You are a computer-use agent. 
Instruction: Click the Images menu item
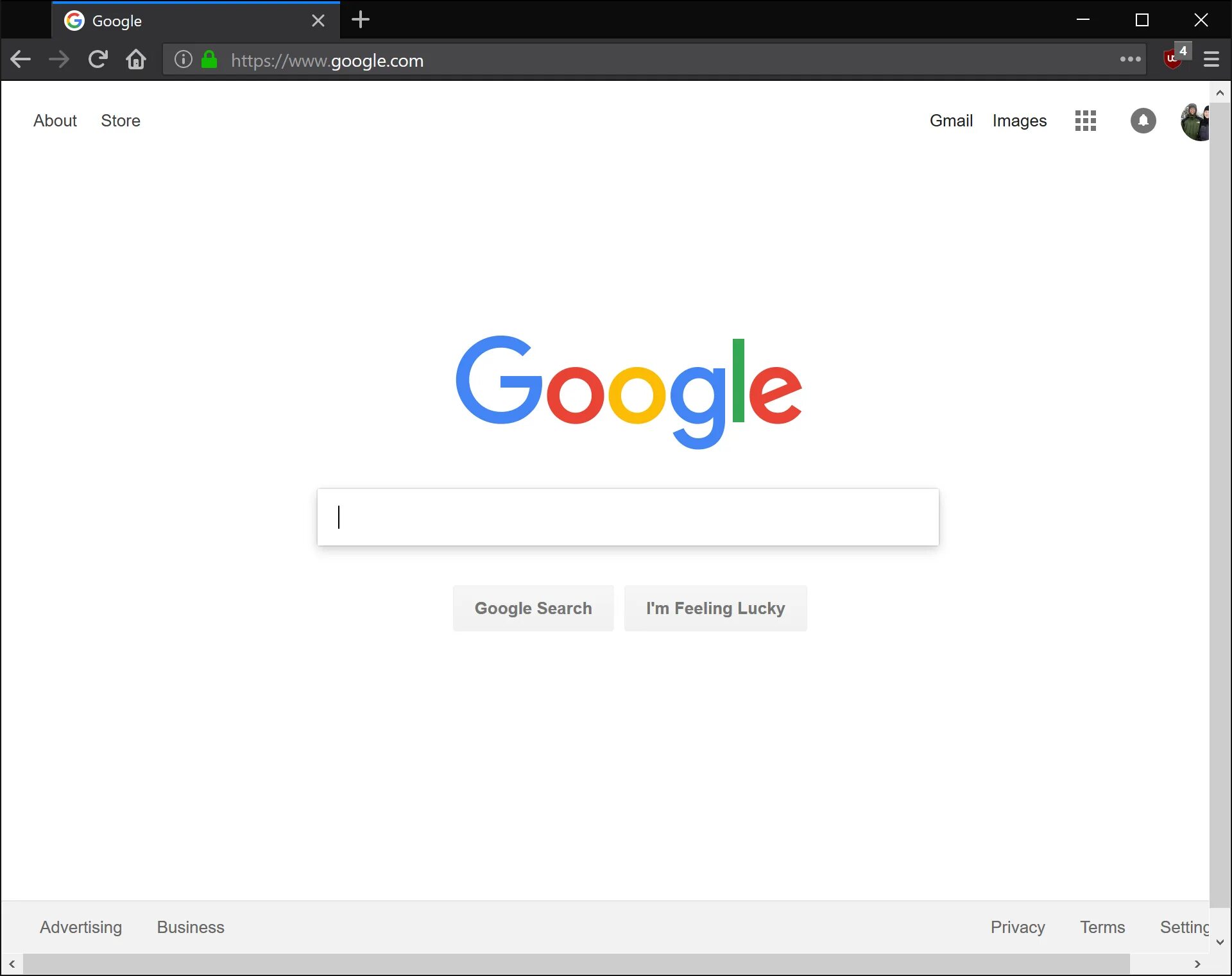click(x=1019, y=120)
